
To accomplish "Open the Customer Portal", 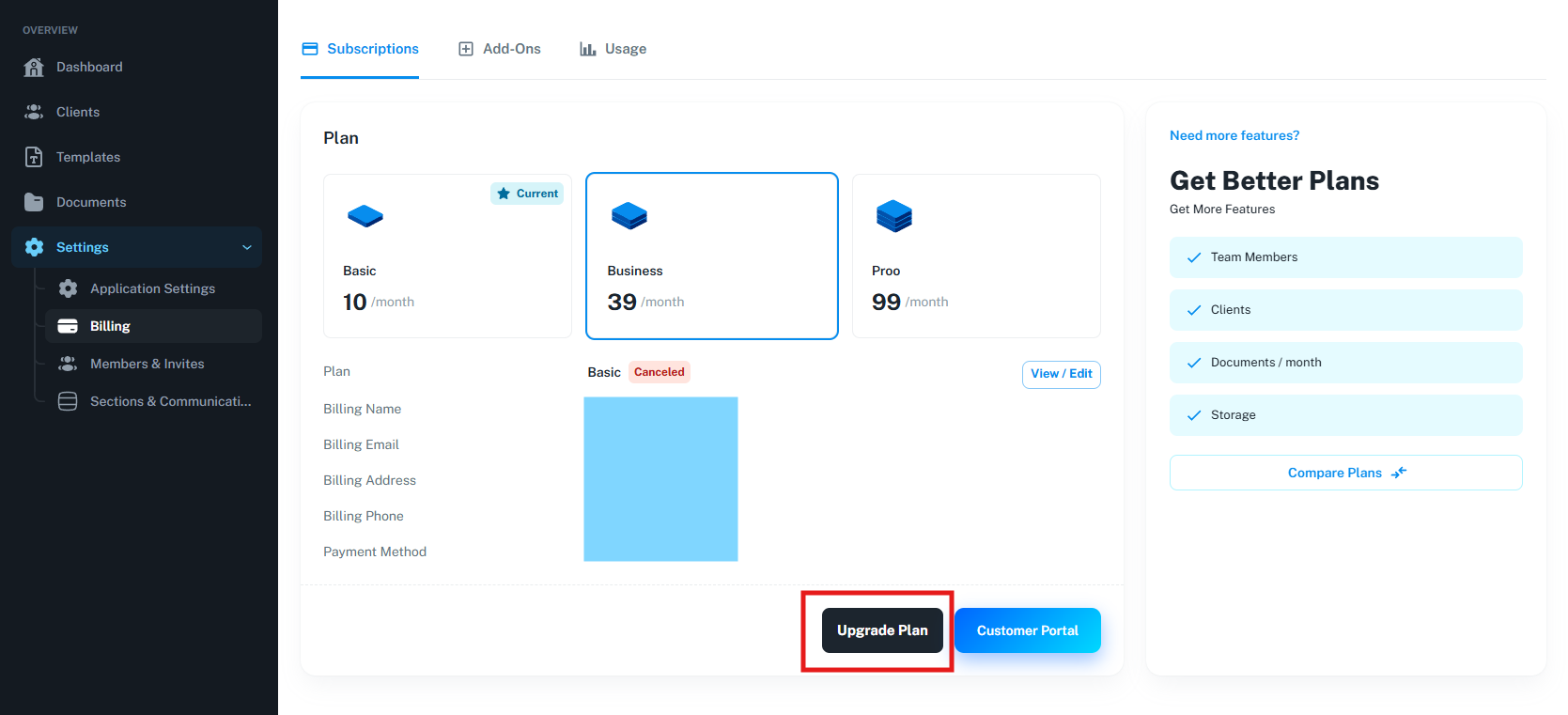I will point(1027,630).
